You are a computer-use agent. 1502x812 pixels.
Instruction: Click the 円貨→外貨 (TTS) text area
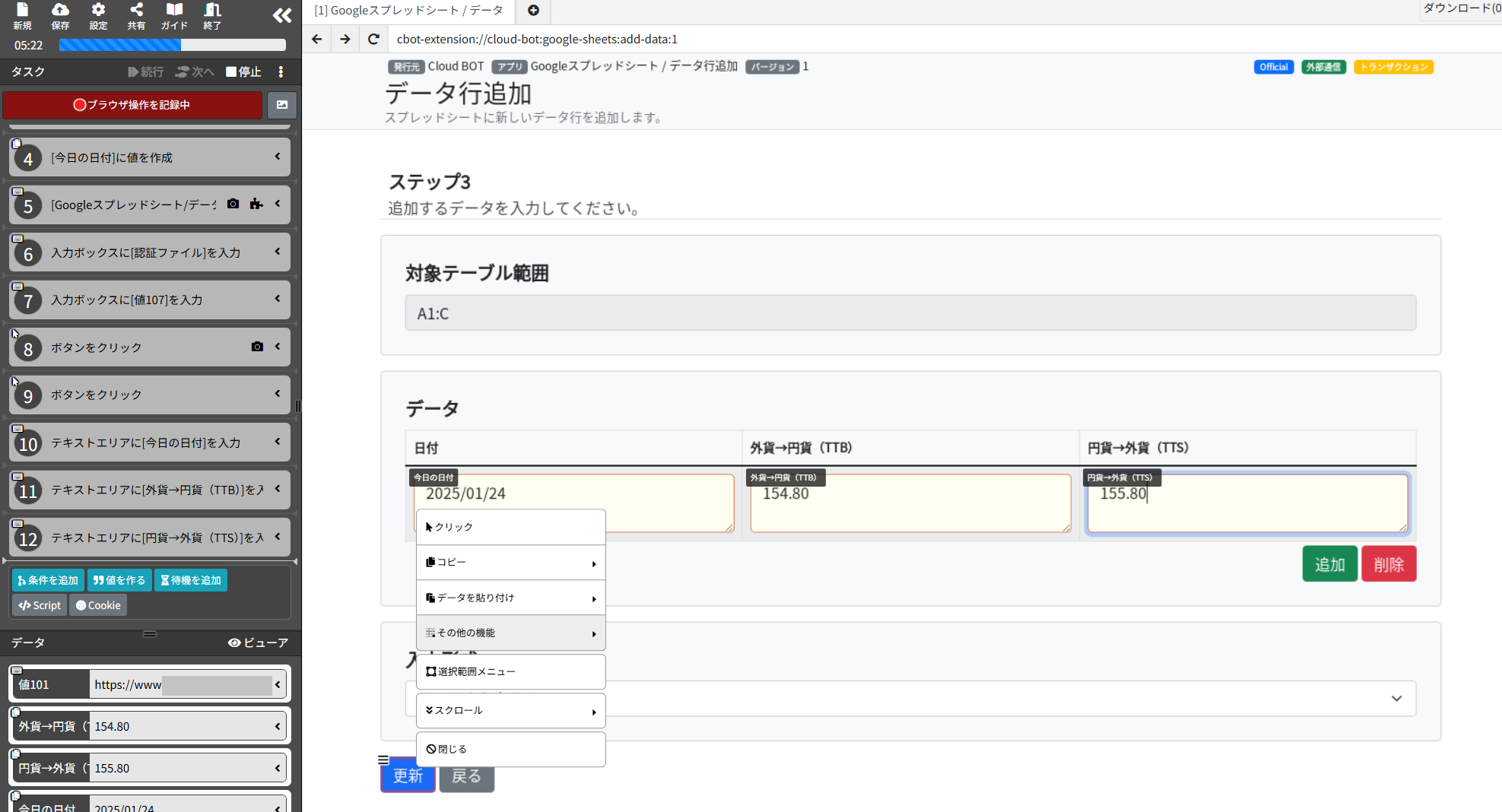[1247, 503]
